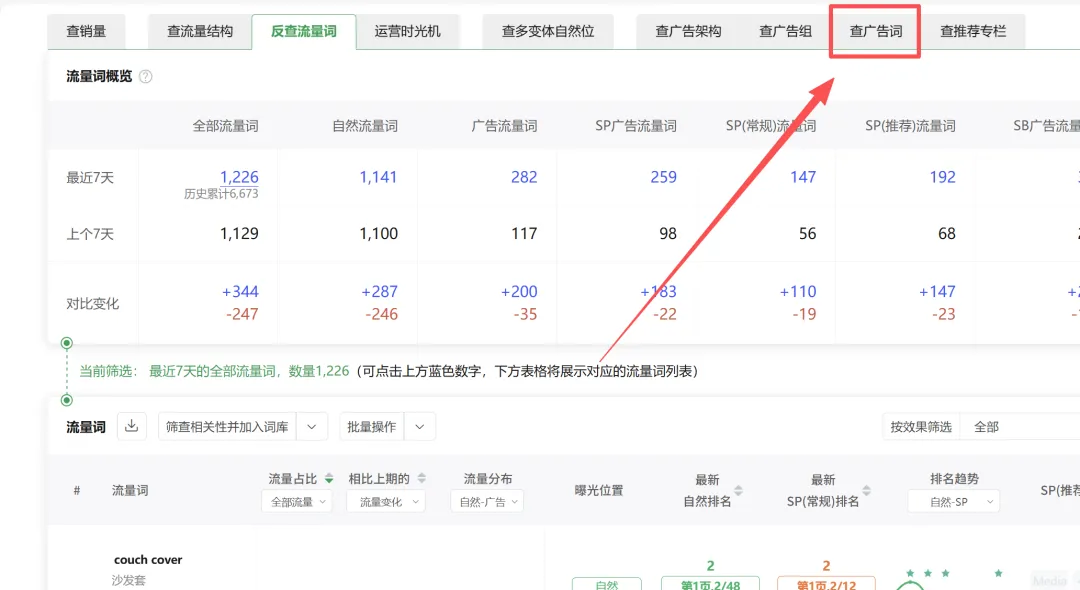Open the 全部流量 filter dropdown
Screen dimensions: 1080x590
coord(297,502)
